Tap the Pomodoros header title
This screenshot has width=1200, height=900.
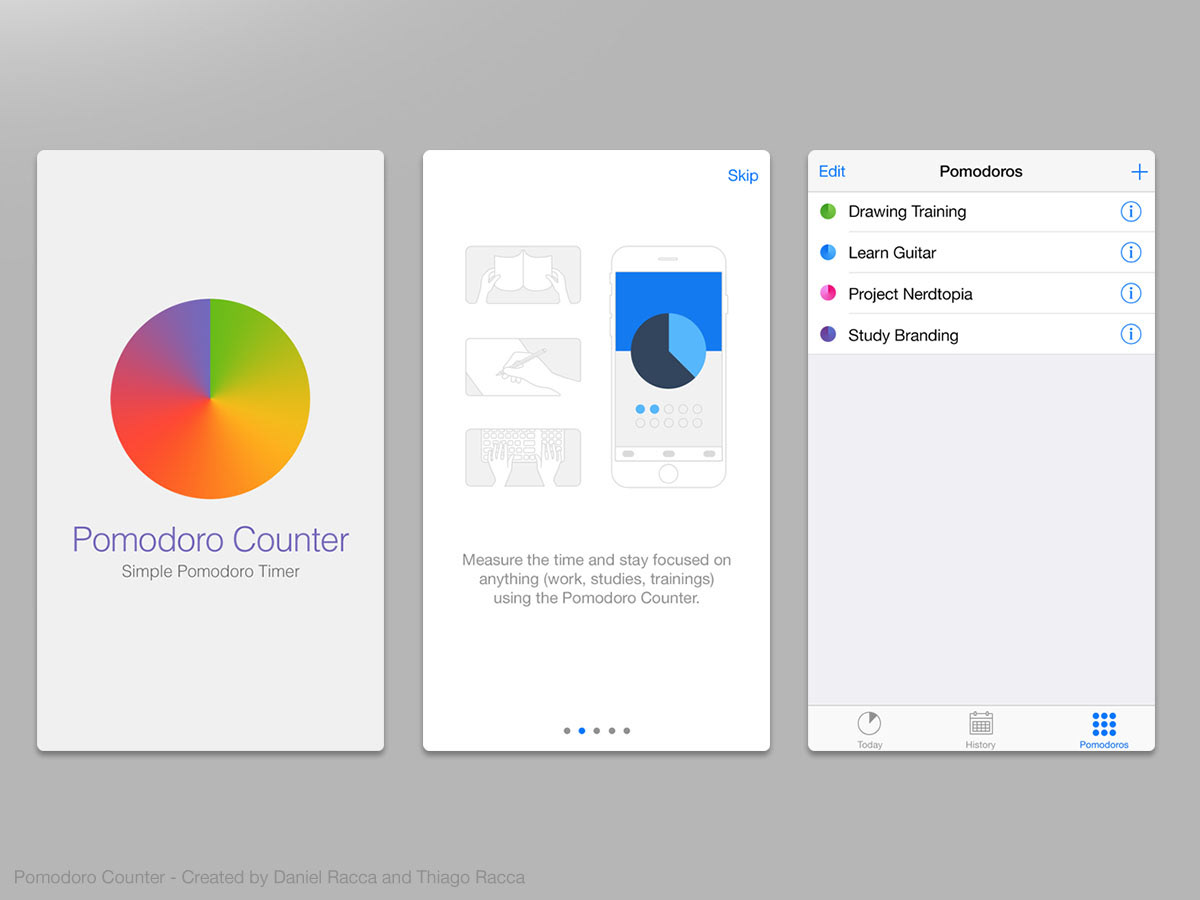click(x=981, y=172)
